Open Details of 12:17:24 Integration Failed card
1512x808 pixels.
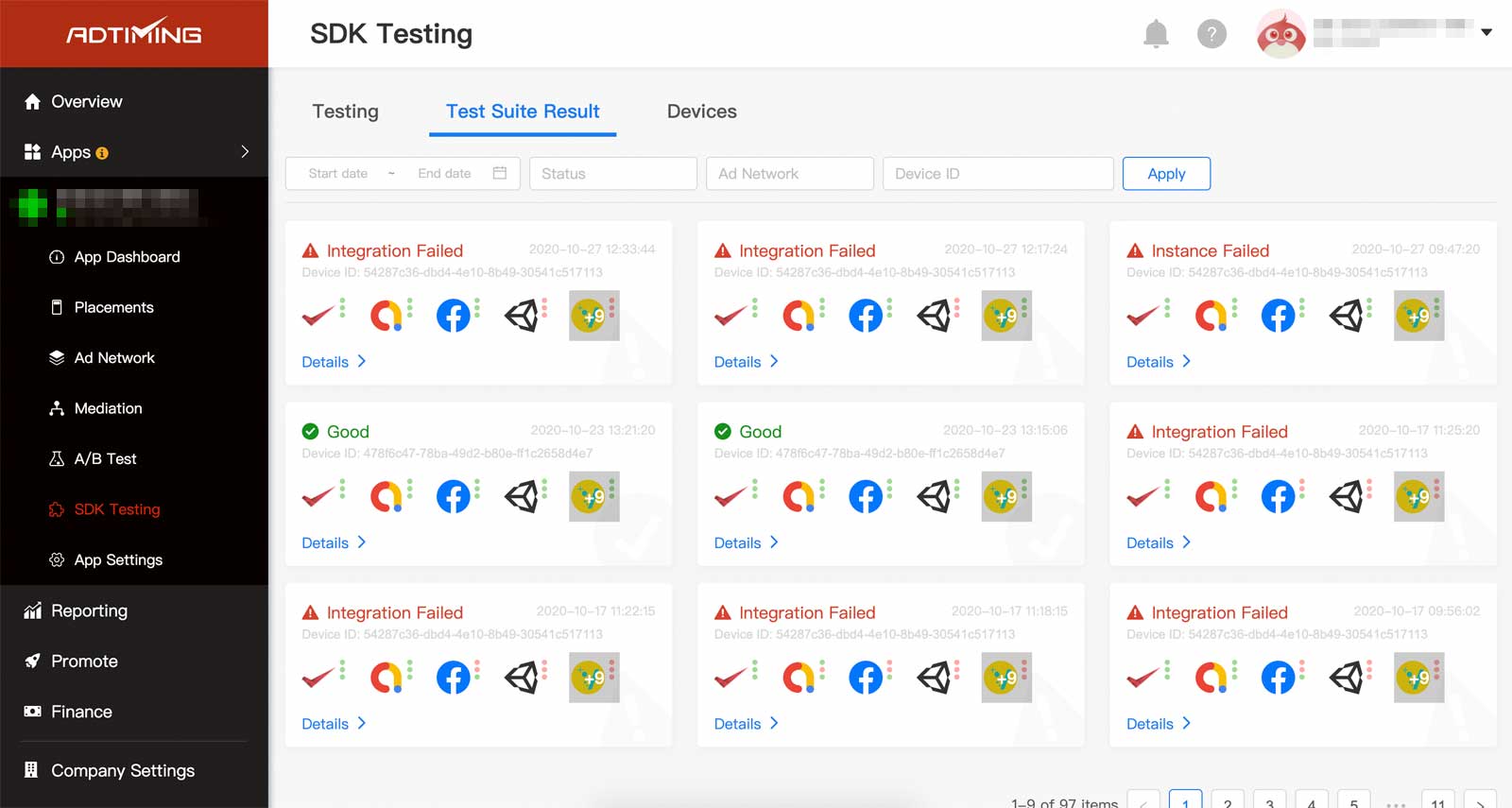(747, 362)
